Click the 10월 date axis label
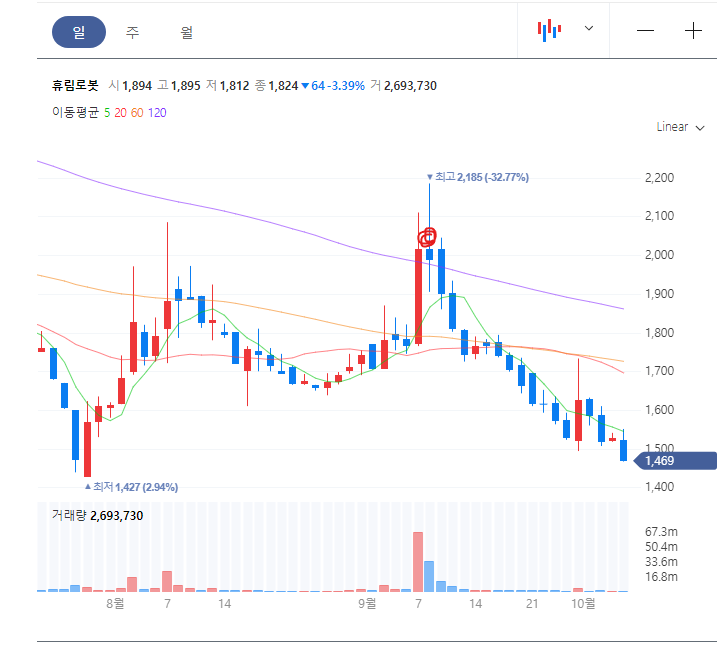 [583, 603]
